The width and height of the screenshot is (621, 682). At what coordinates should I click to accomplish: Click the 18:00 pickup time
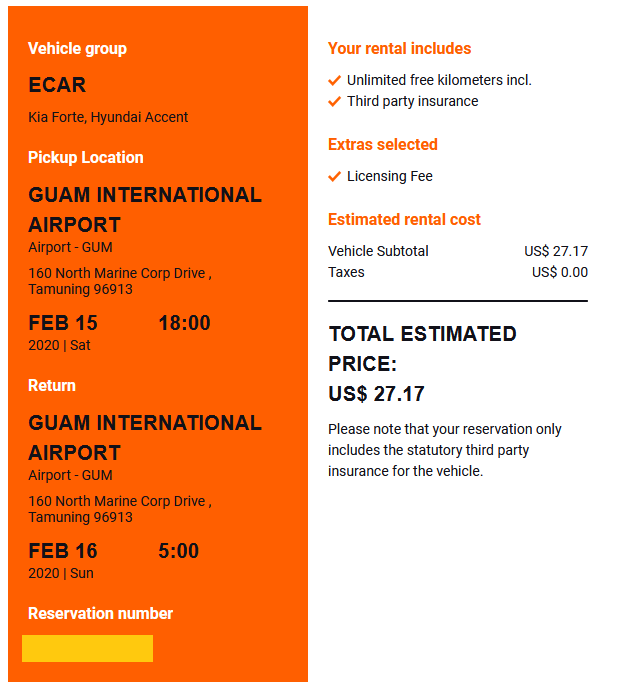(184, 323)
